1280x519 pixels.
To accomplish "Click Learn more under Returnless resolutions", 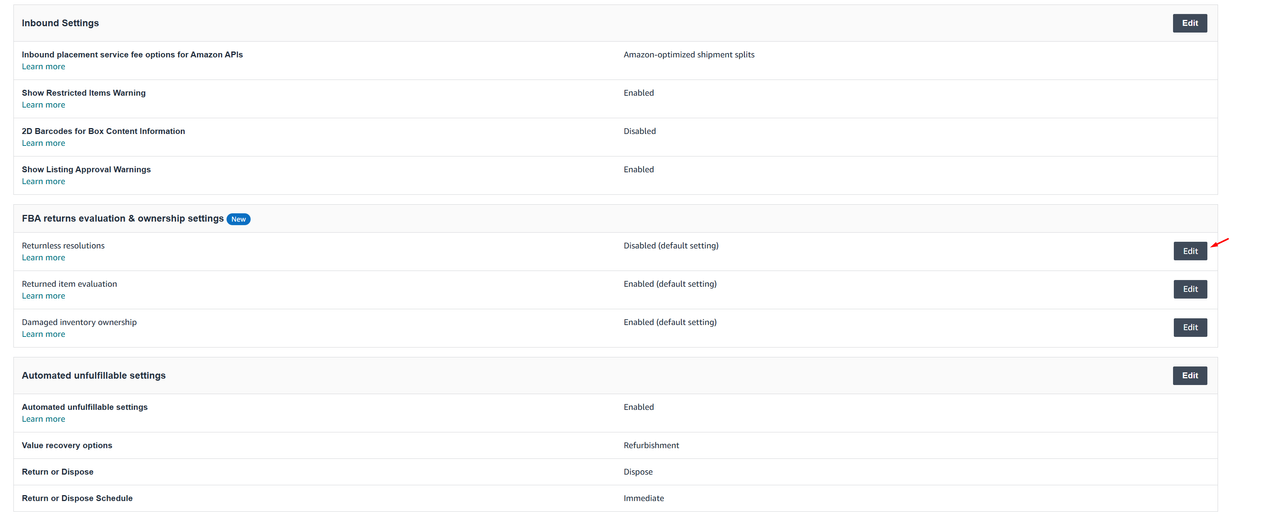I will coord(43,258).
